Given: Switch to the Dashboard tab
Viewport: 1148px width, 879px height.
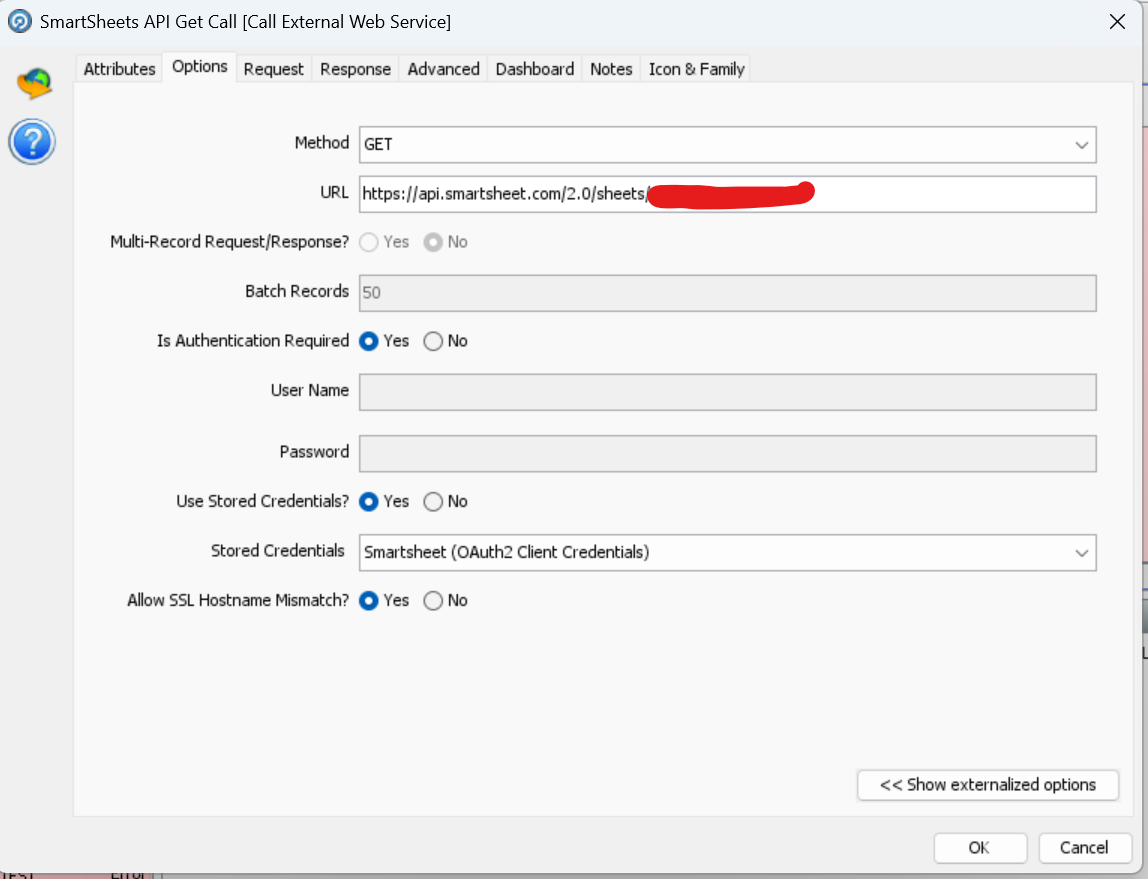Looking at the screenshot, I should click(534, 69).
